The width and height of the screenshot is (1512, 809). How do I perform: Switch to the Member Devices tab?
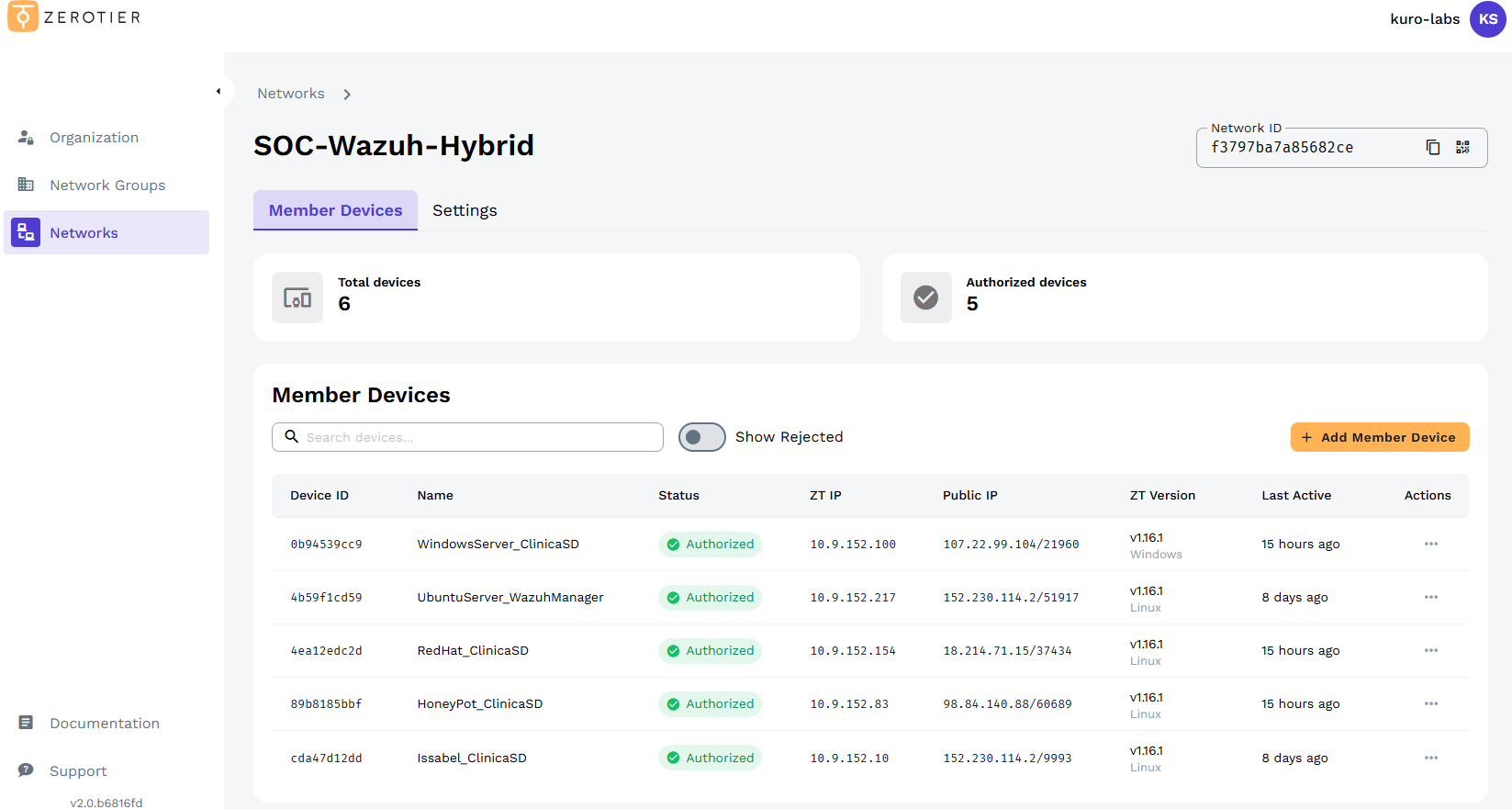coord(335,210)
